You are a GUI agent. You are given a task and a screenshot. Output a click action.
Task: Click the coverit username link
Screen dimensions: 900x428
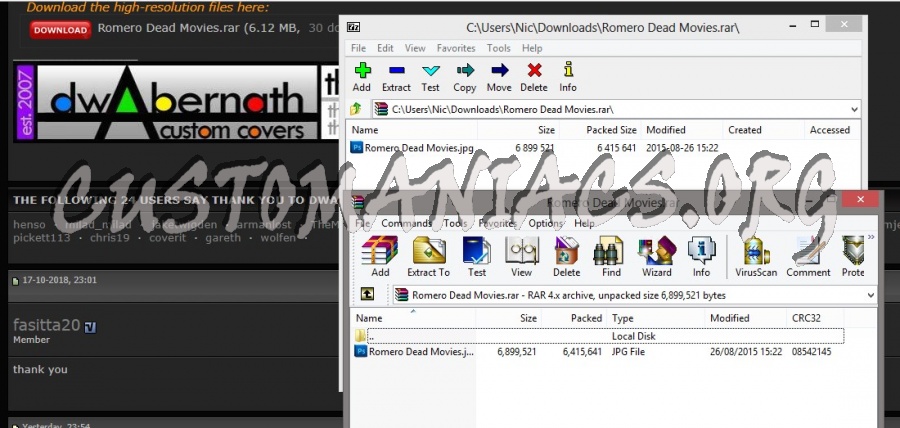(168, 238)
